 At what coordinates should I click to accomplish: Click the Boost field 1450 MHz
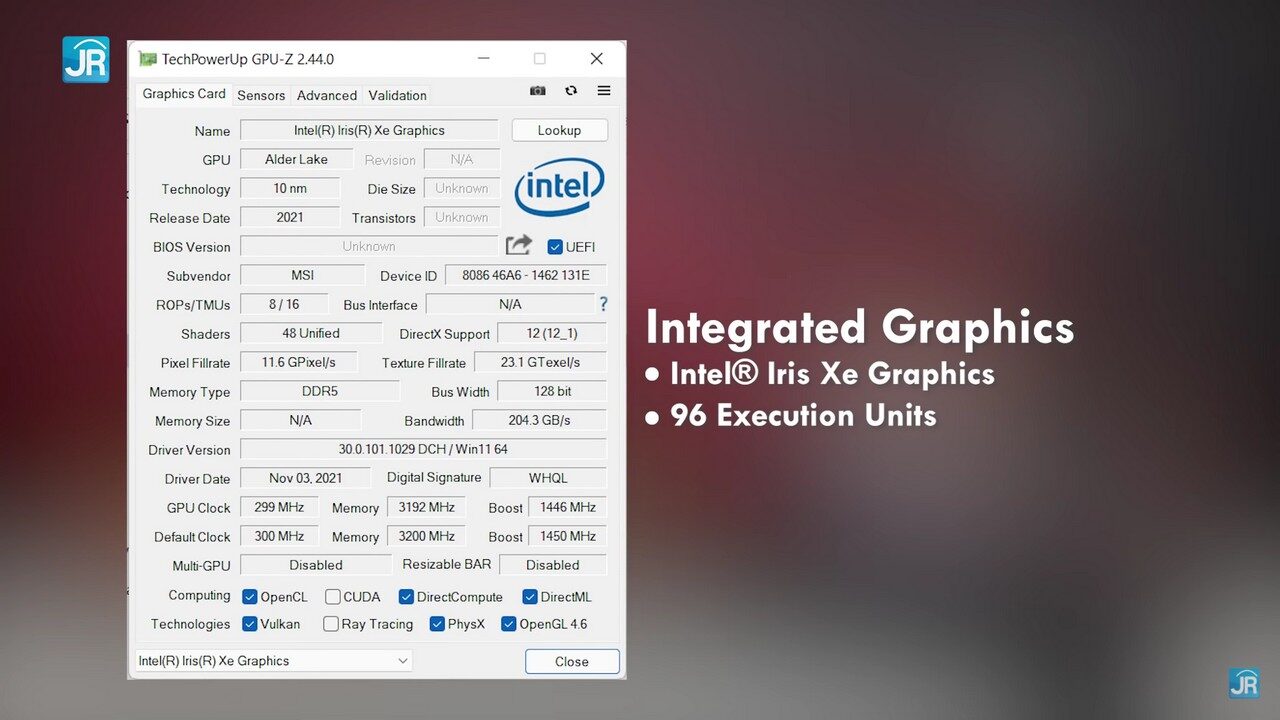[567, 536]
